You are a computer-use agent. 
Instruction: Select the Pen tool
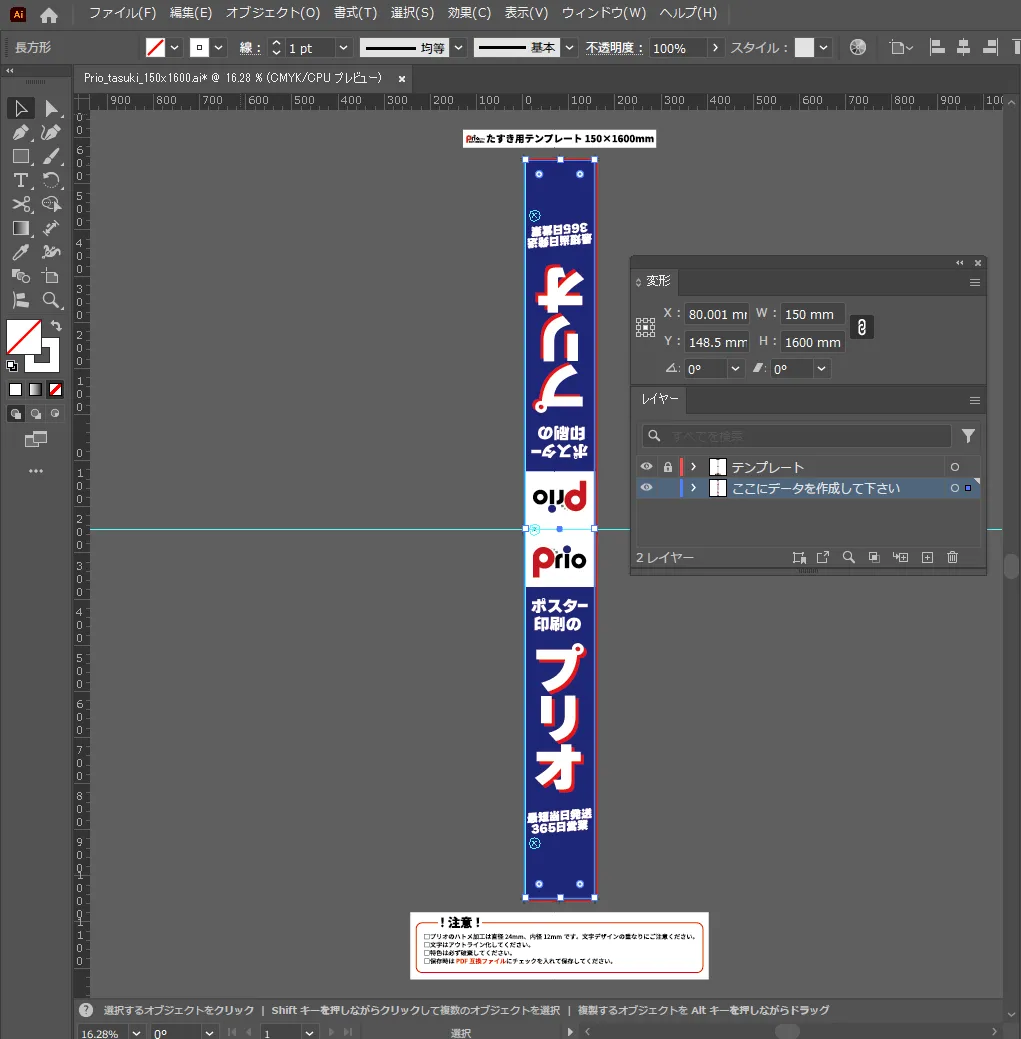click(21, 133)
